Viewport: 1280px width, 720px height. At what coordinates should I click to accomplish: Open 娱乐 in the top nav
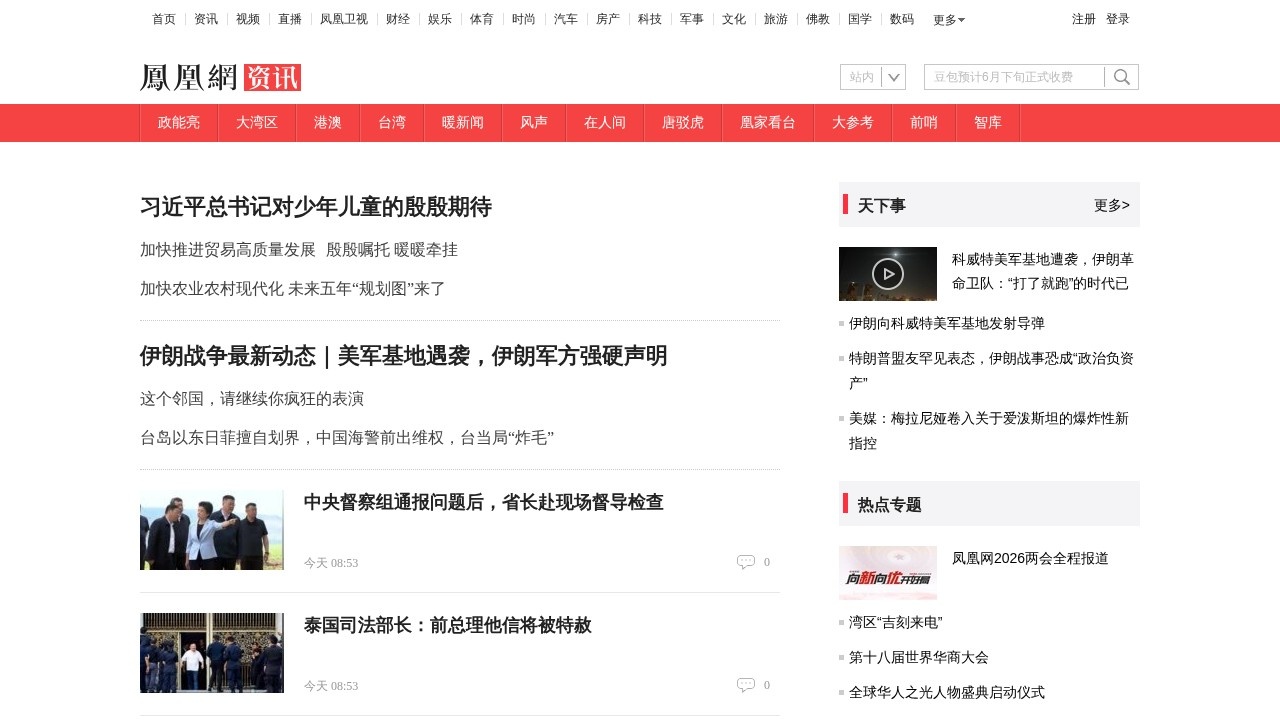tap(440, 19)
